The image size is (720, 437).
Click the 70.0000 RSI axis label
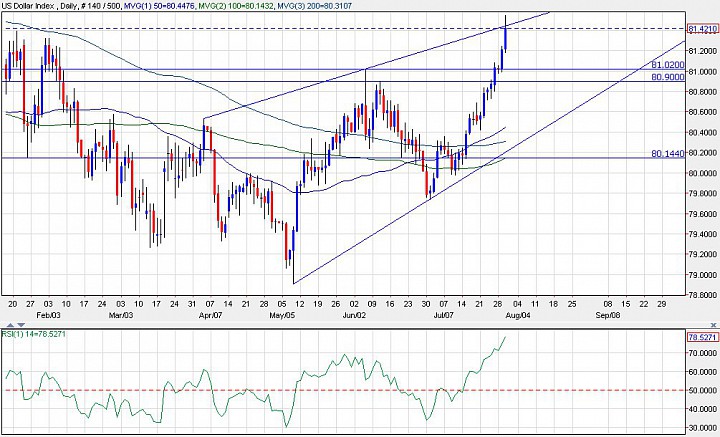pos(705,353)
